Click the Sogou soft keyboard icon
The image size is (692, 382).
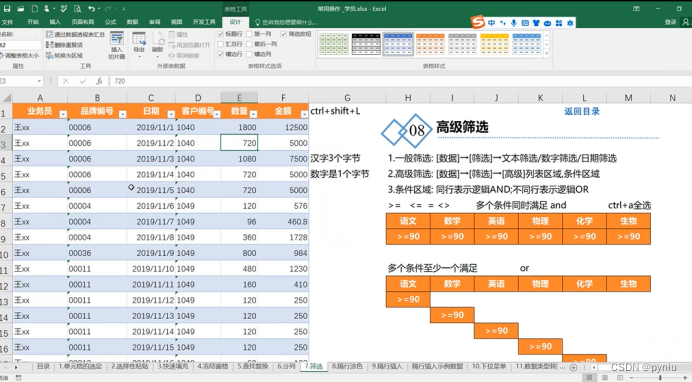[x=525, y=22]
